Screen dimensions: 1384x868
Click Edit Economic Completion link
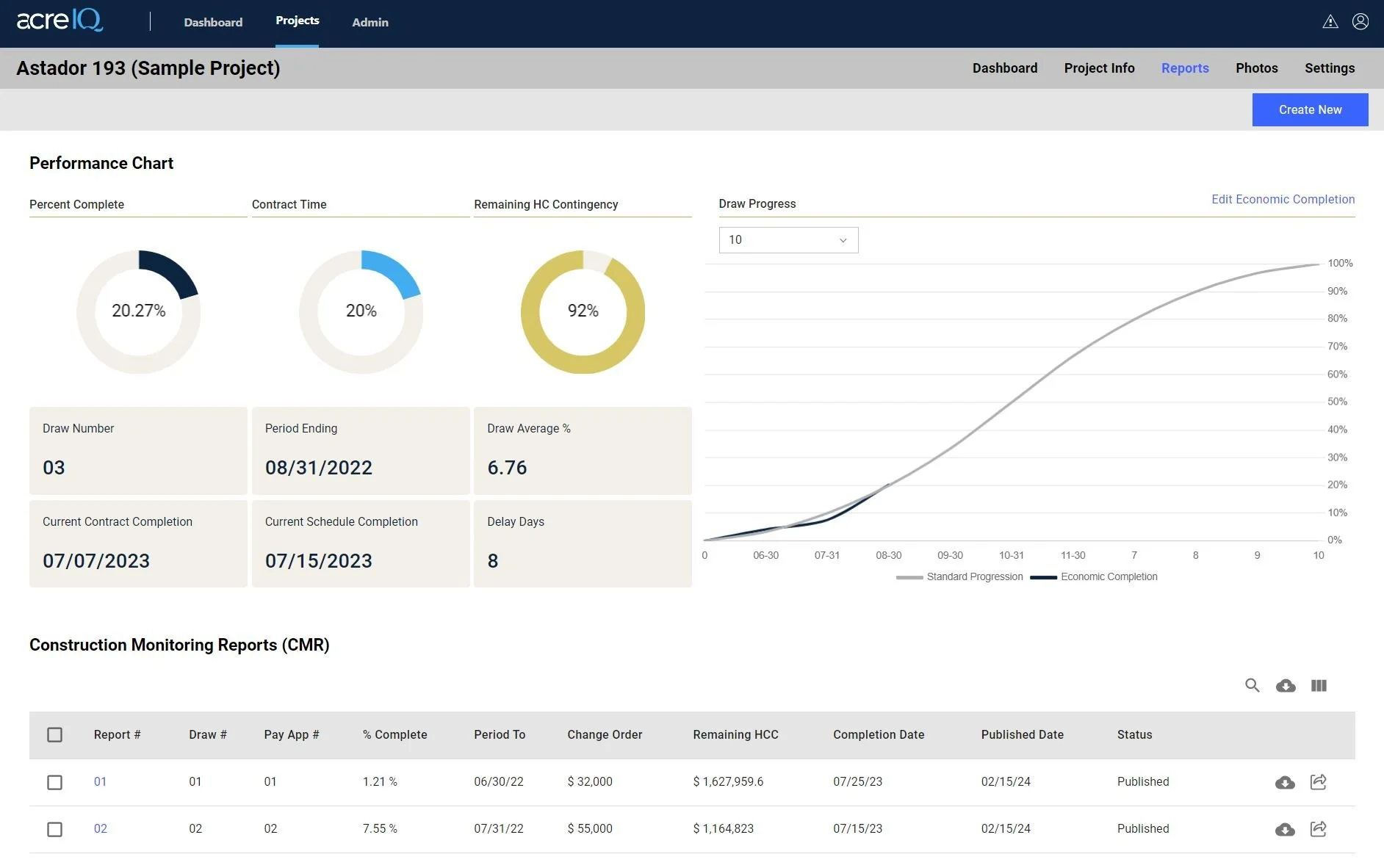1283,199
